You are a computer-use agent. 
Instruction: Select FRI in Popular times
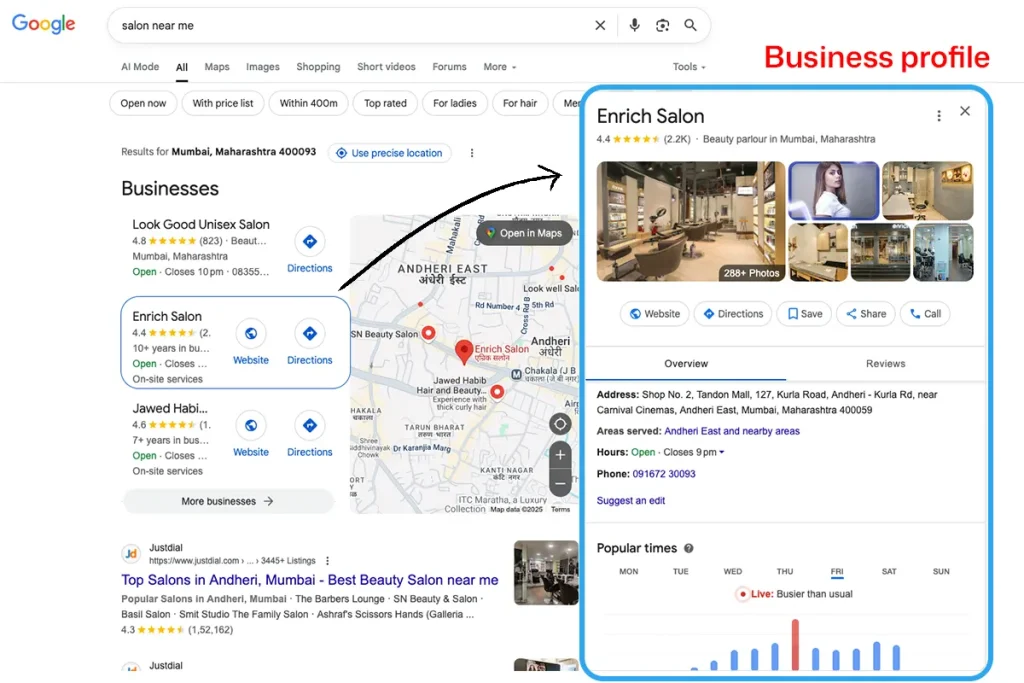click(x=837, y=571)
